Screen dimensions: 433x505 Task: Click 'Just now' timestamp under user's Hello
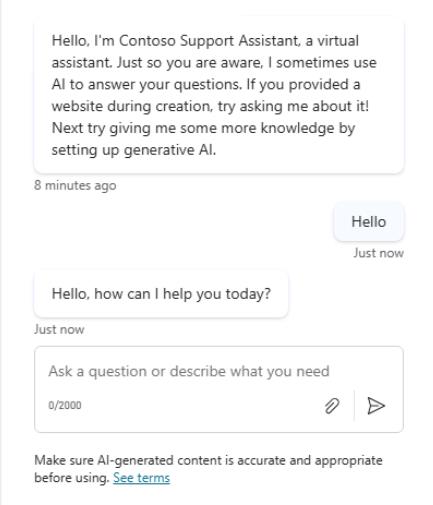pos(378,253)
